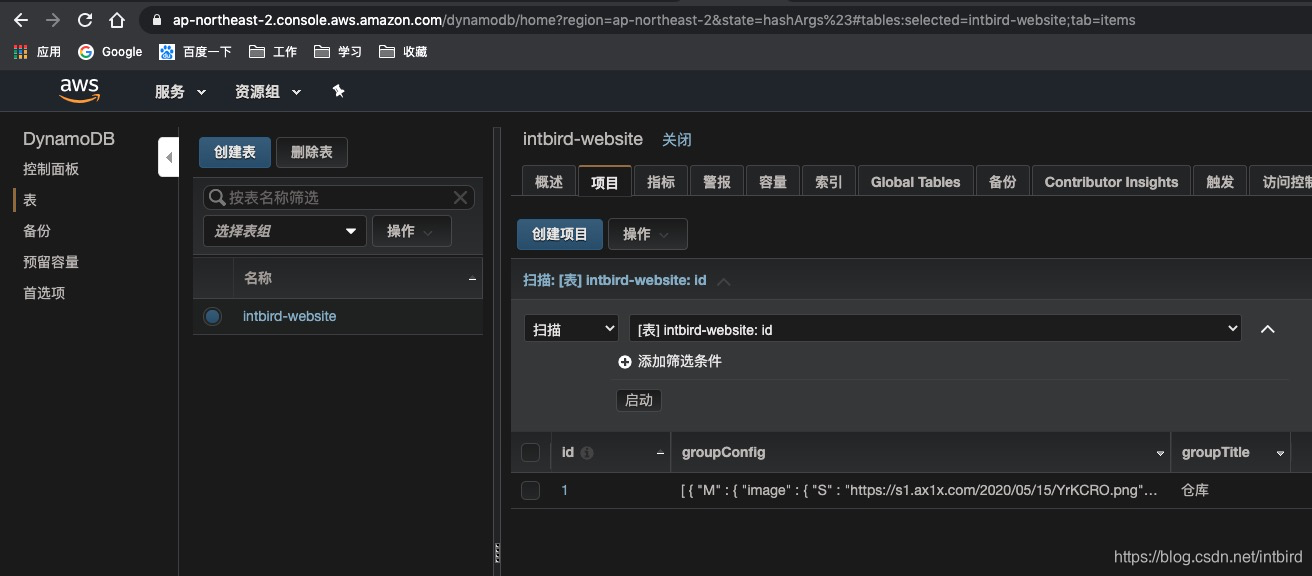This screenshot has height=576, width=1312.
Task: Click info icon next to id column
Action: tap(587, 453)
